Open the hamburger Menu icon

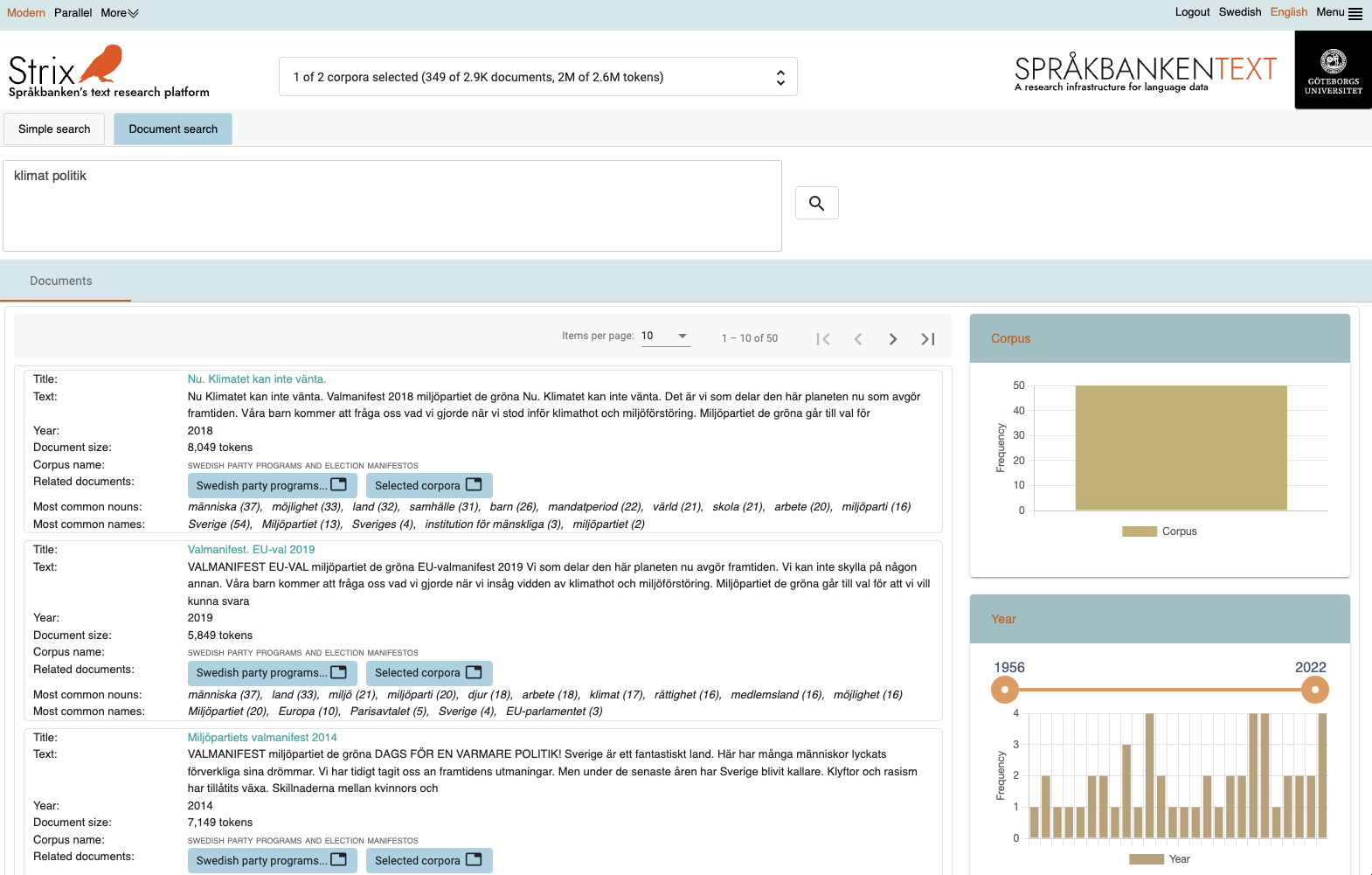(1355, 13)
